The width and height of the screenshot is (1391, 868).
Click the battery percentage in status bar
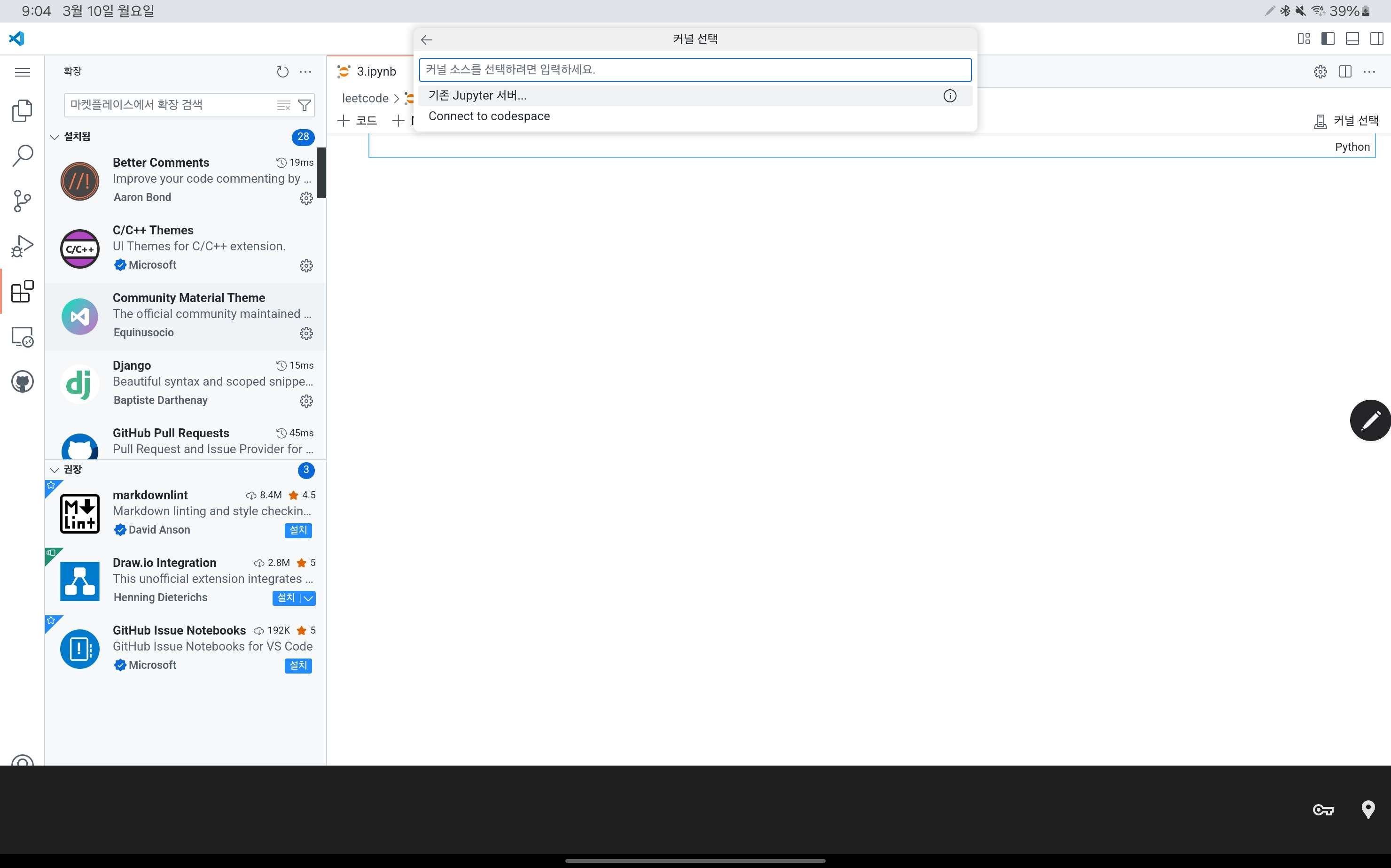click(1344, 11)
